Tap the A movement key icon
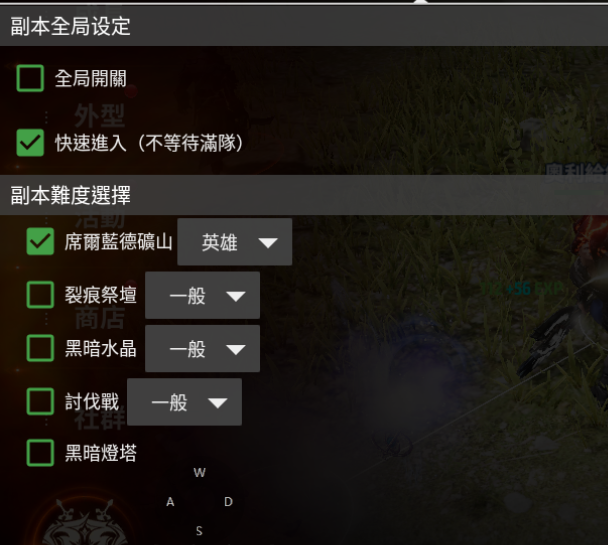Image resolution: width=608 pixels, height=545 pixels. coord(170,502)
